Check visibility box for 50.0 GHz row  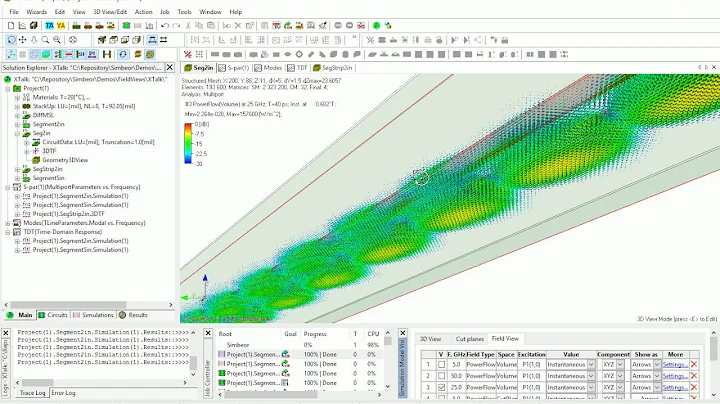(441, 376)
